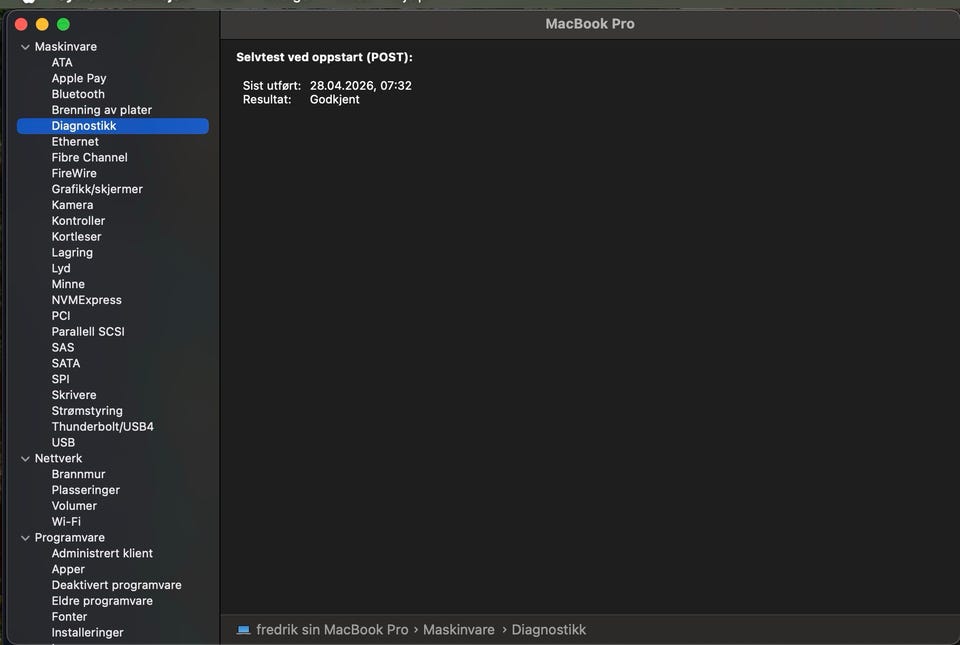Show Fonter information
This screenshot has width=960, height=645.
[x=69, y=617]
